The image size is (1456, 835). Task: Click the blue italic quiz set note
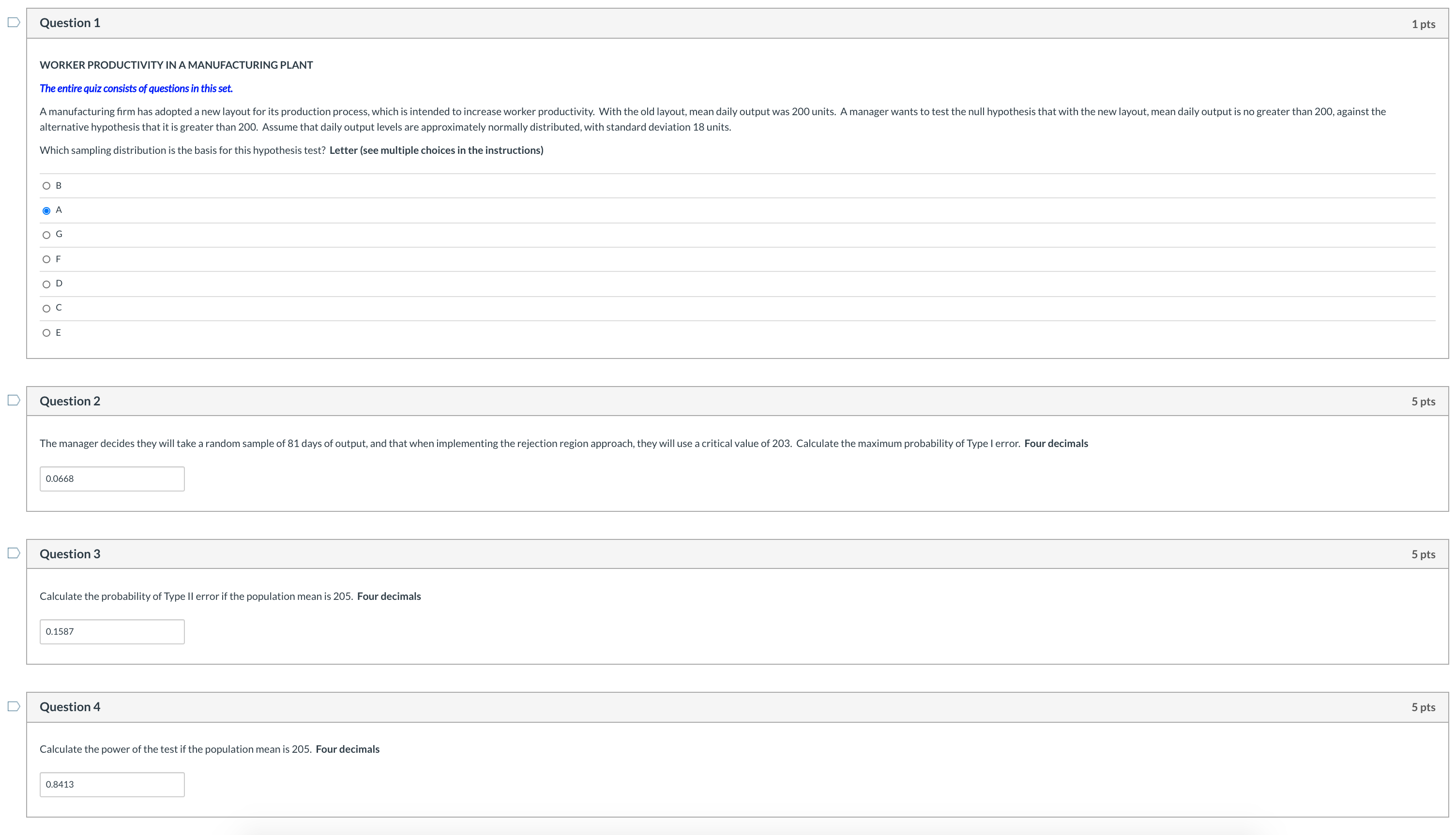(x=136, y=89)
